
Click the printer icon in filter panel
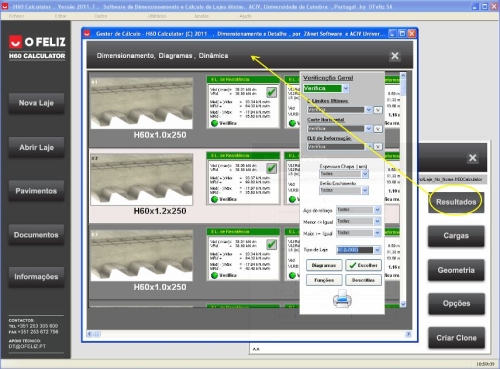click(342, 298)
